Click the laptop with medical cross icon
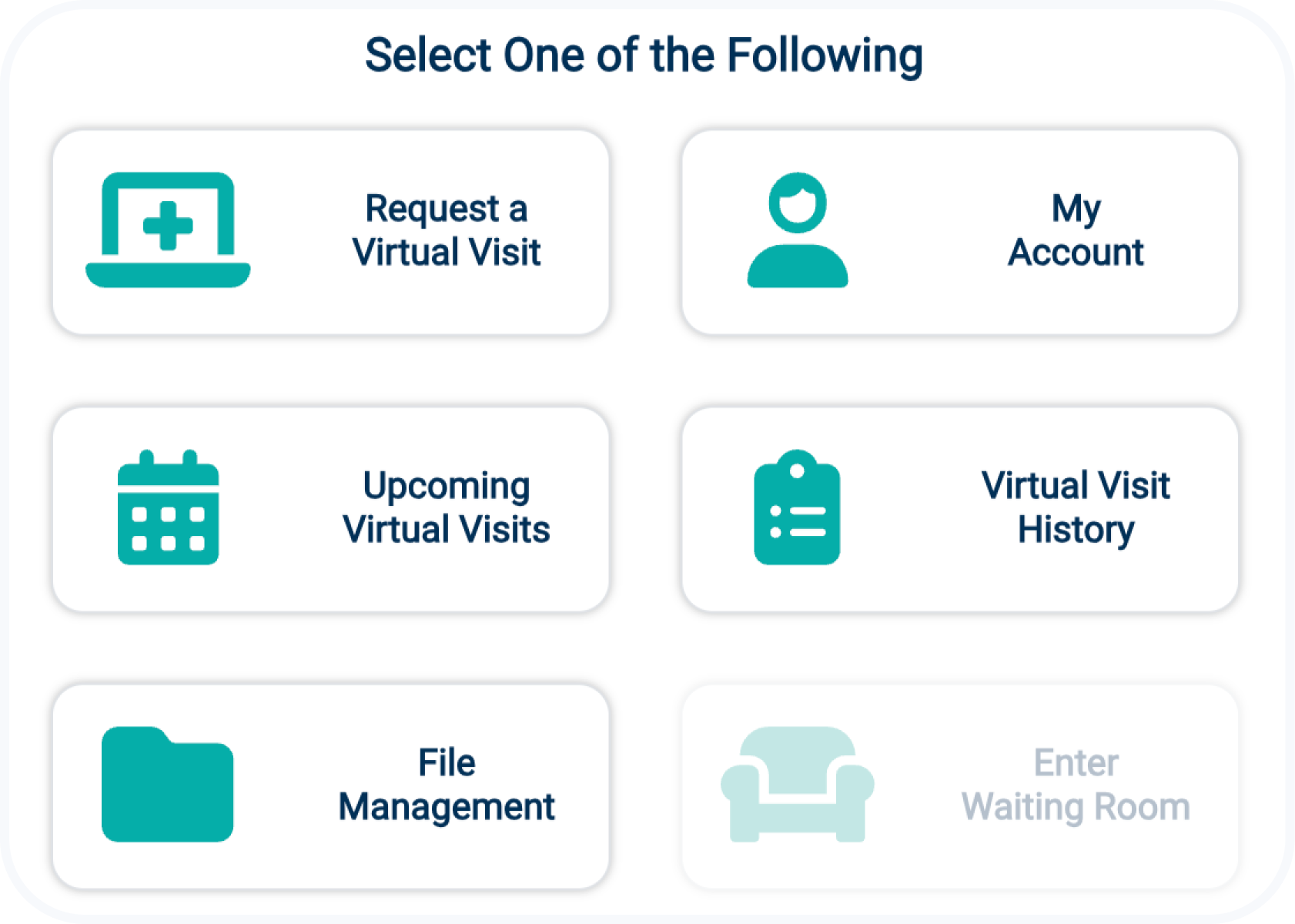 168,229
